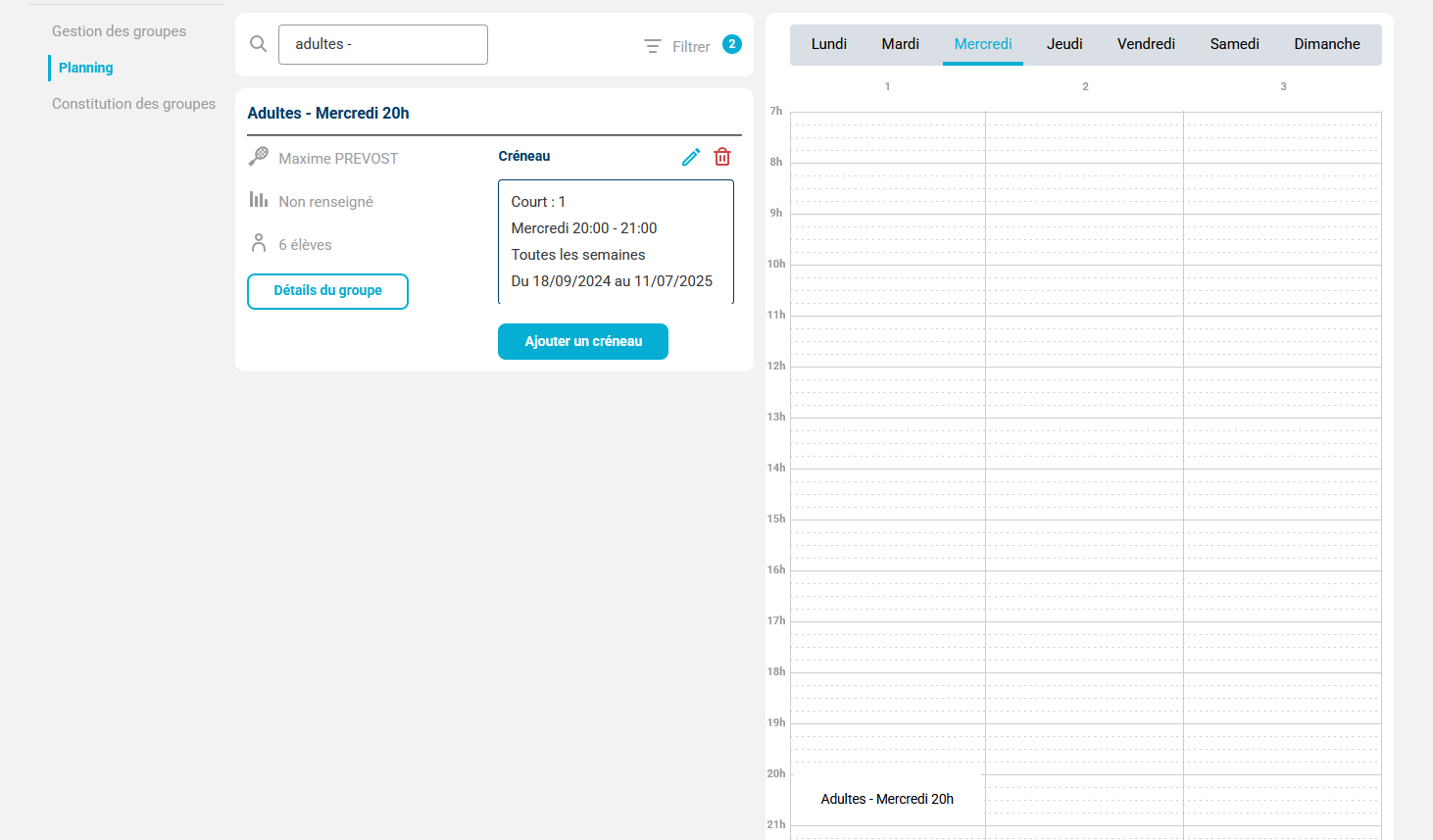Open the Filtrer options

[x=691, y=46]
